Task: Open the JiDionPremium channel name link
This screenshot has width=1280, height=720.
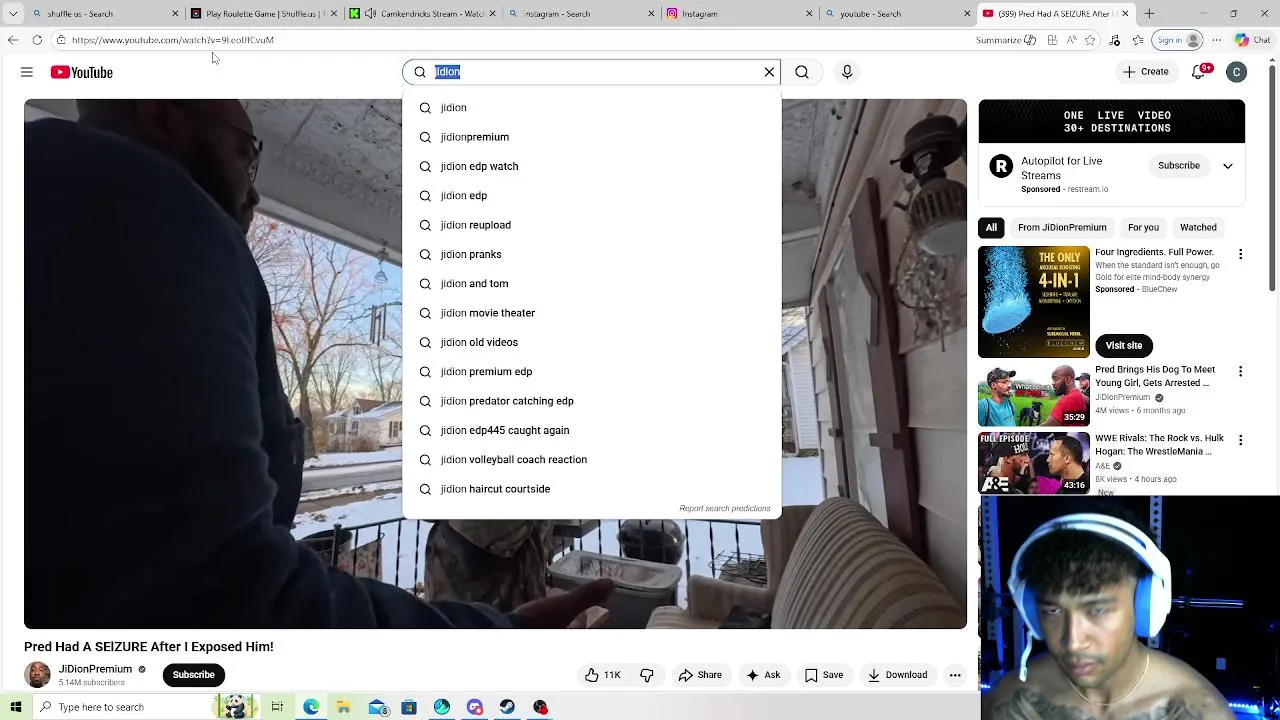Action: (95, 669)
